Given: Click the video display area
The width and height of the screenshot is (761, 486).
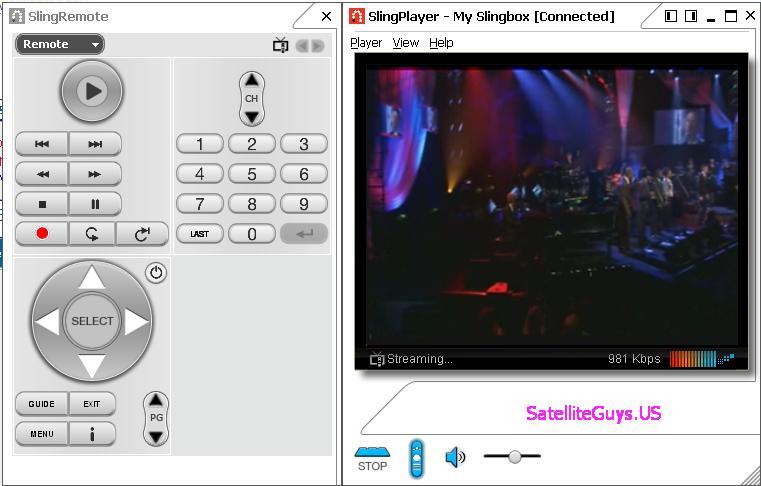Looking at the screenshot, I should [x=552, y=207].
